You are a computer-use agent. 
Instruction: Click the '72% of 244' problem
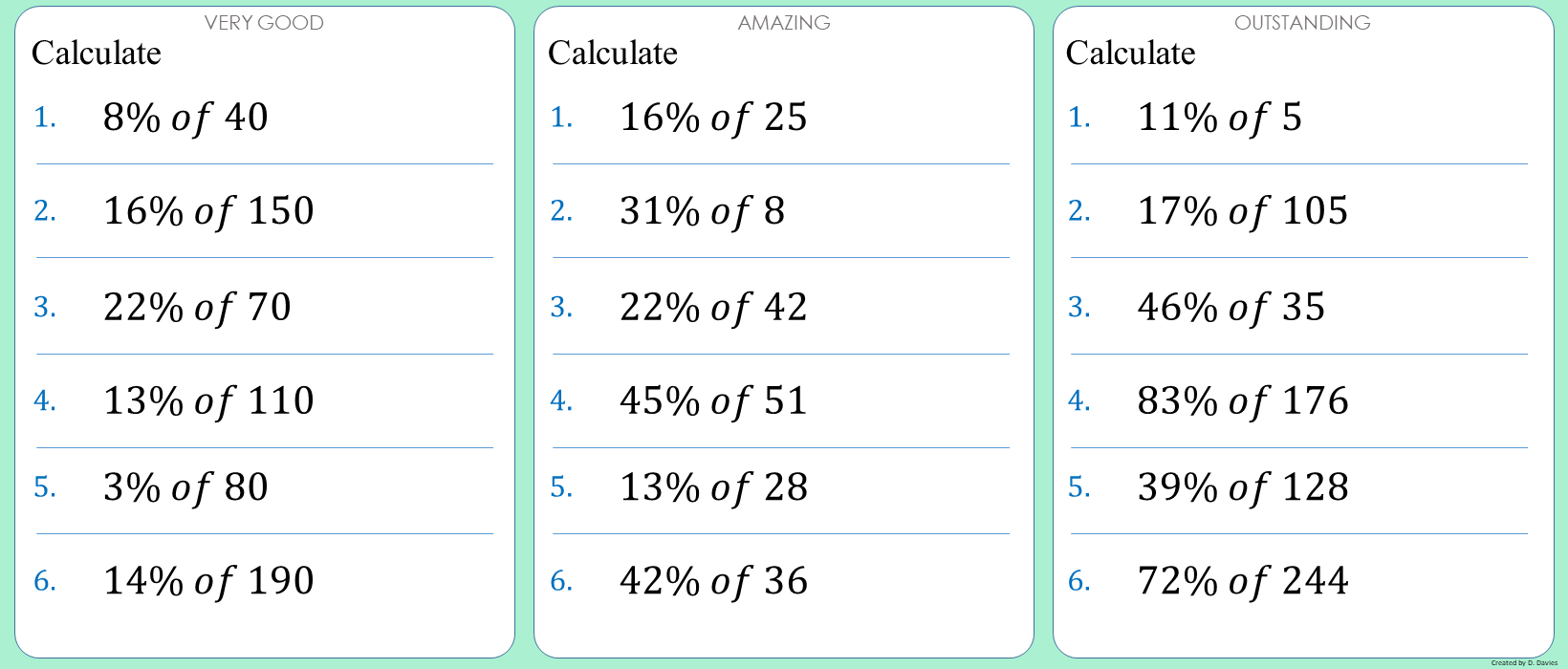pyautogui.click(x=1242, y=581)
